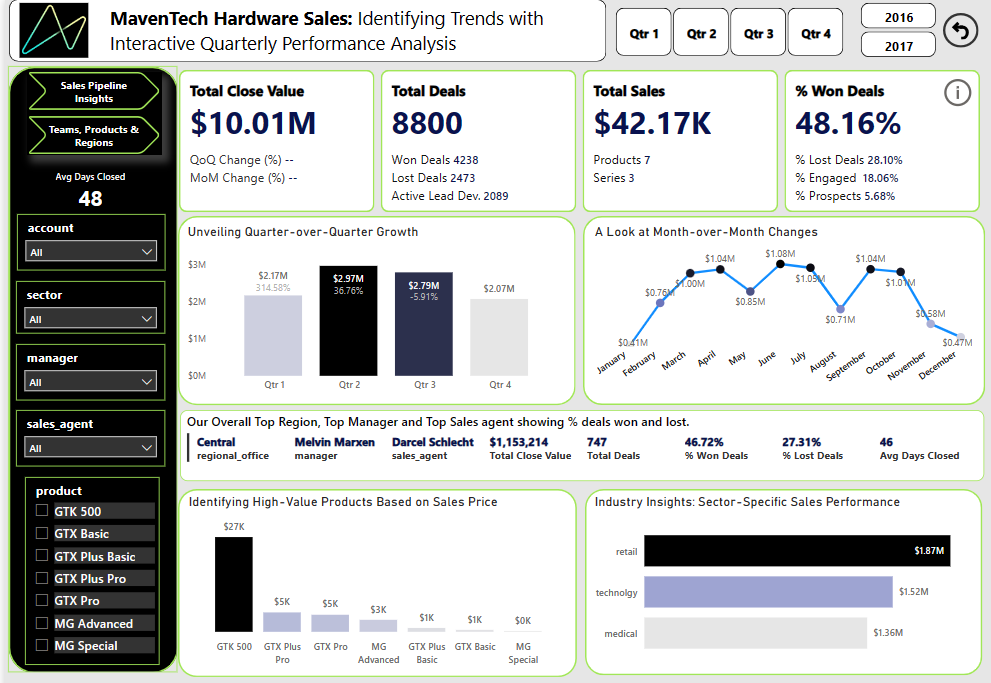
Task: Choose the 2017 year button
Action: pos(897,45)
